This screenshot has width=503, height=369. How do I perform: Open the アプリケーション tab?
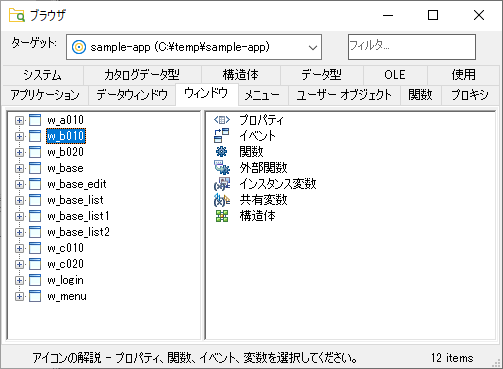point(45,95)
